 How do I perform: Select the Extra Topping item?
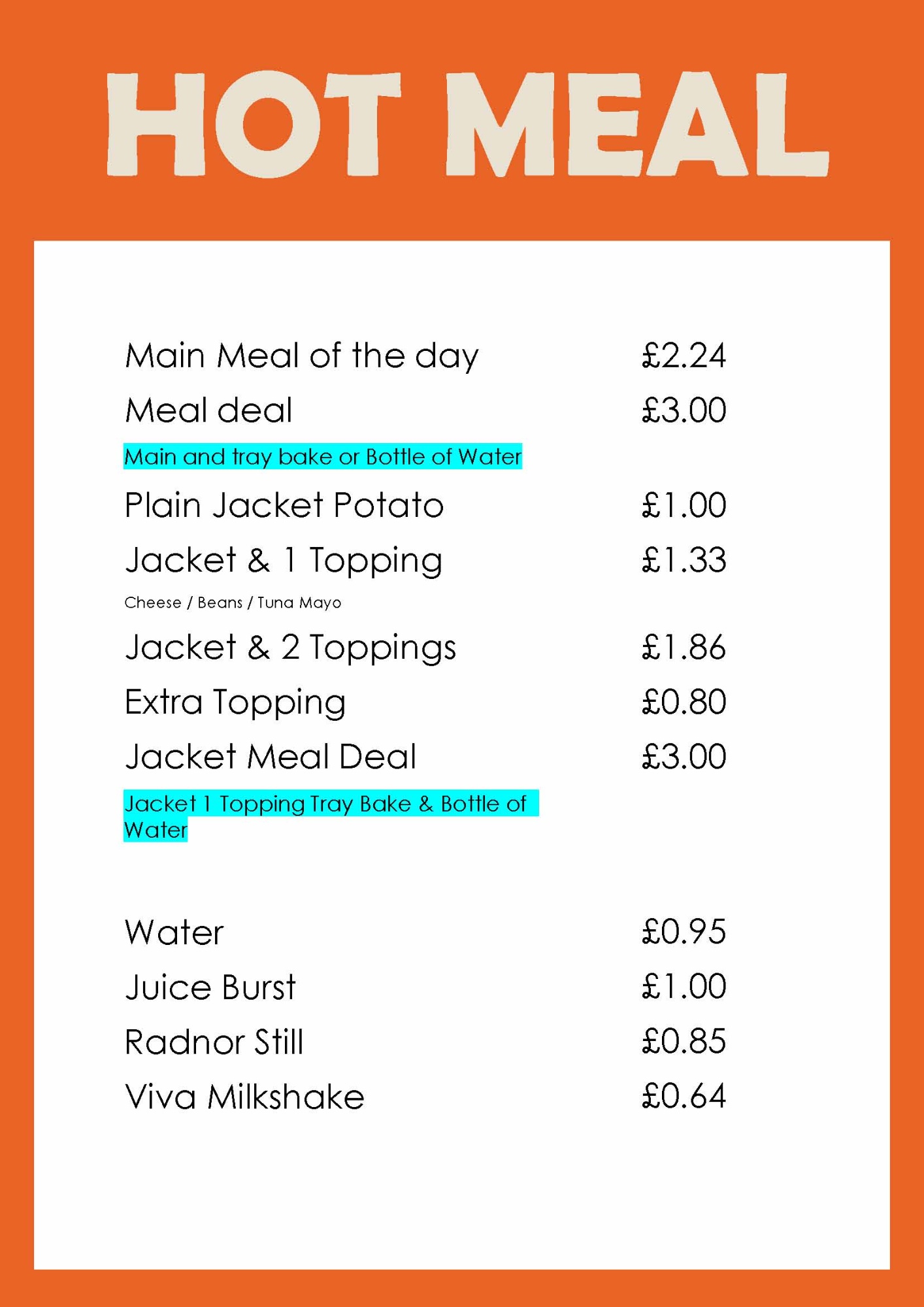(235, 703)
